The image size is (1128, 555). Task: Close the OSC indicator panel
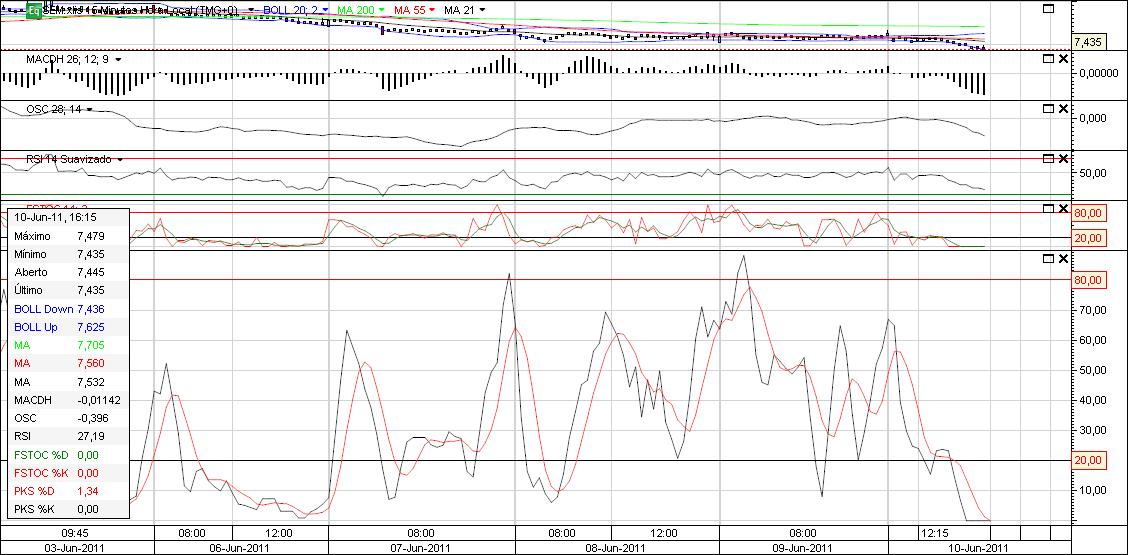(1063, 108)
